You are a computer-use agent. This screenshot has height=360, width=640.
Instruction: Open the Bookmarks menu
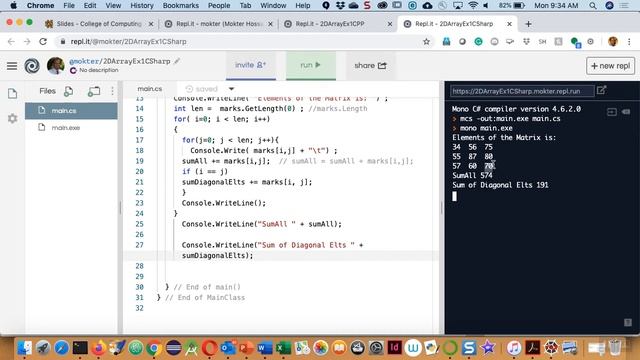tap(180, 6)
